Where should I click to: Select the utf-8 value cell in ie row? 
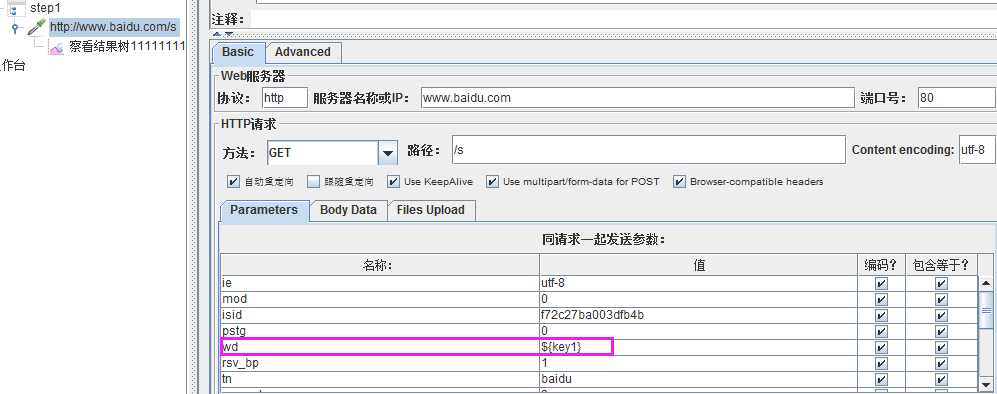click(699, 283)
